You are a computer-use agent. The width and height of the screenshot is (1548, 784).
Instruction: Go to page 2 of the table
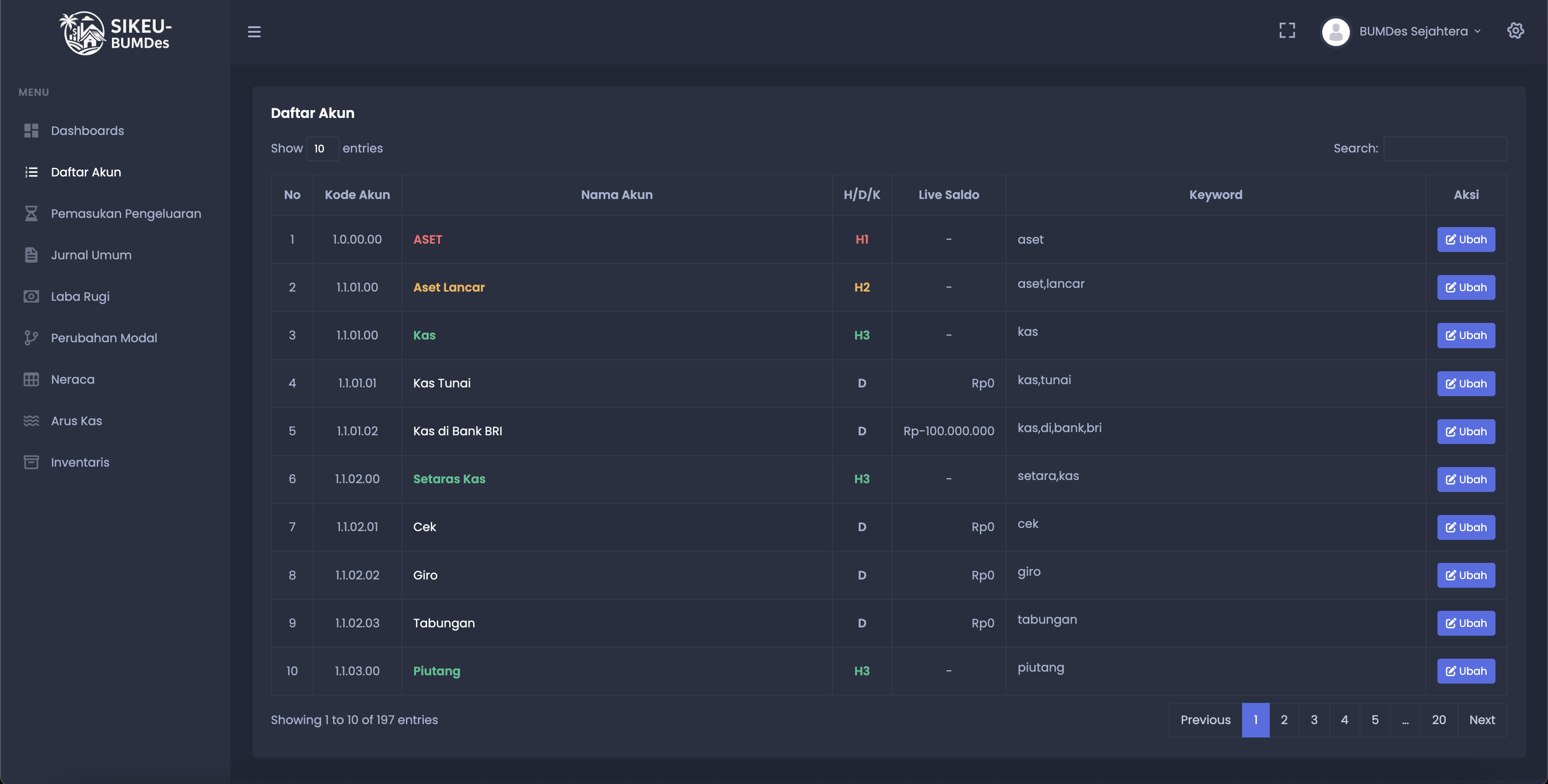[x=1284, y=720]
